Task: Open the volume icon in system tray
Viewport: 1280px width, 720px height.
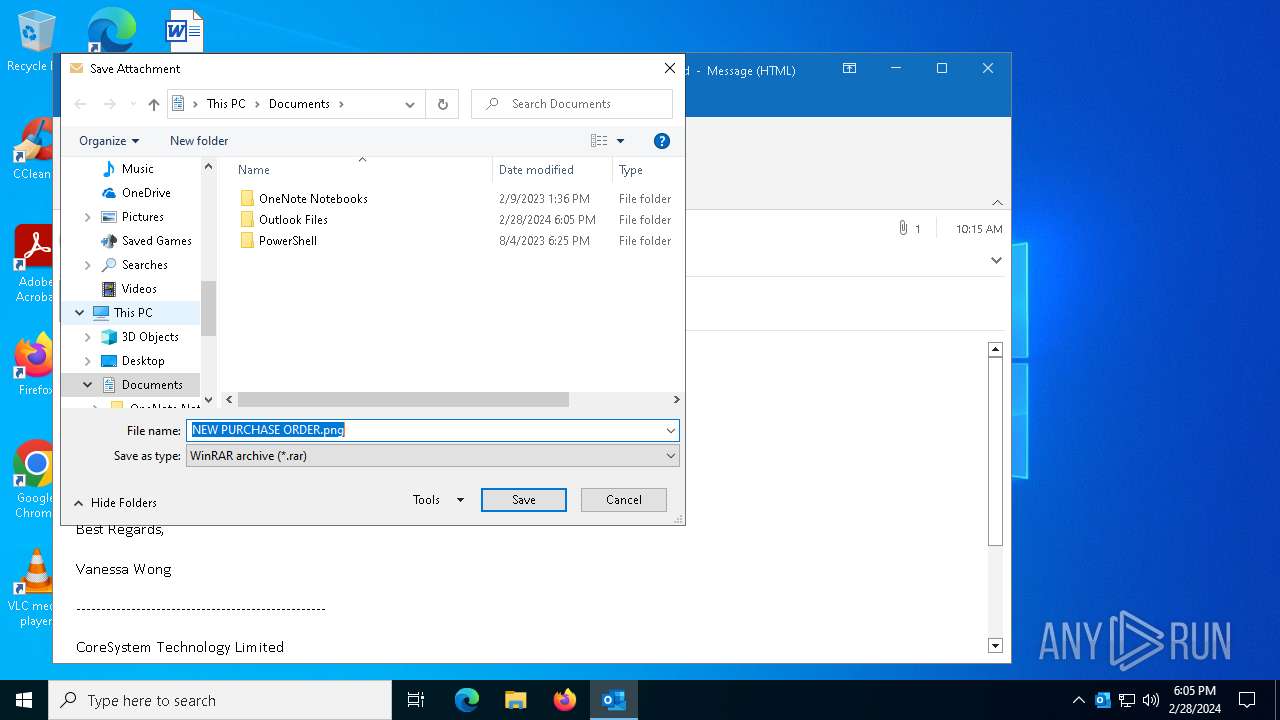Action: coord(1150,700)
